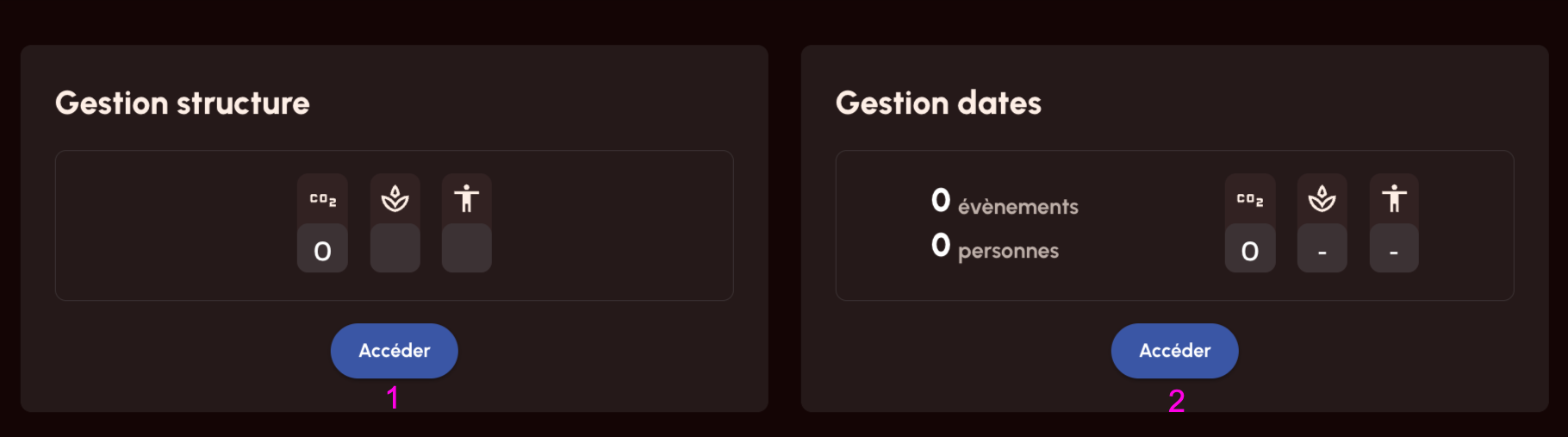1568x437 pixels.
Task: Click CO2 icon in Gestion dates card
Action: [x=1249, y=199]
